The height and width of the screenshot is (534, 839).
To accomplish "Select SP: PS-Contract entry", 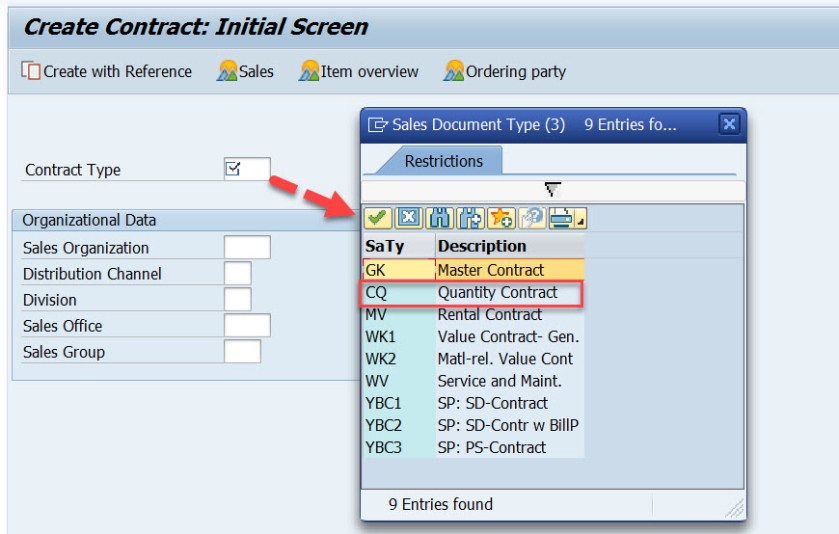I will click(x=510, y=447).
